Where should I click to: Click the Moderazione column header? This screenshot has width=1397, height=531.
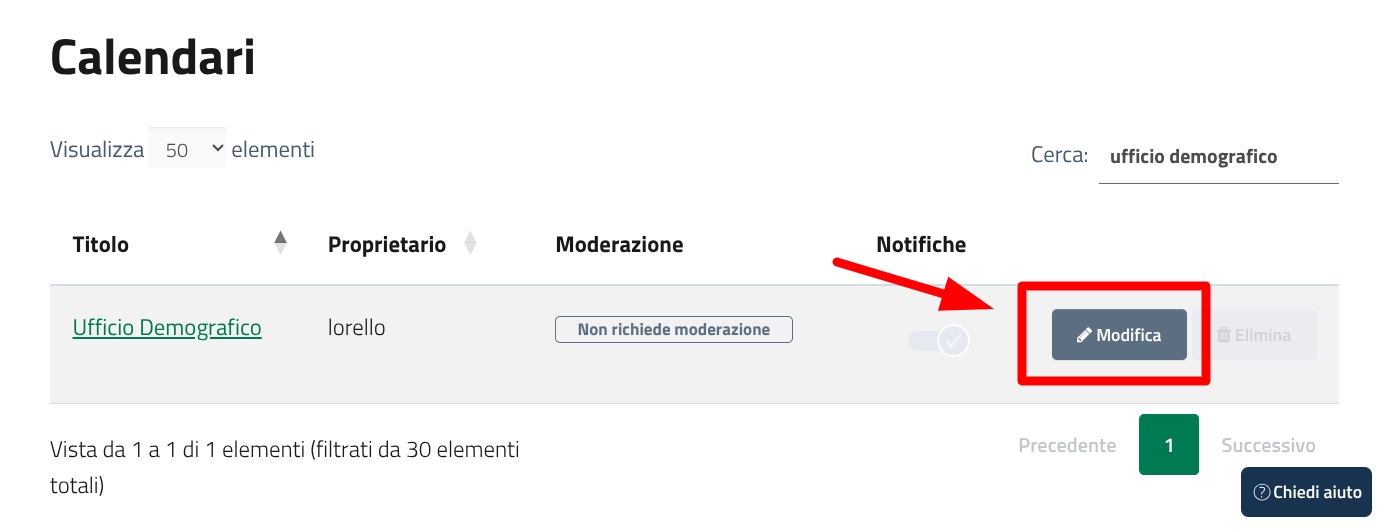[x=619, y=245]
